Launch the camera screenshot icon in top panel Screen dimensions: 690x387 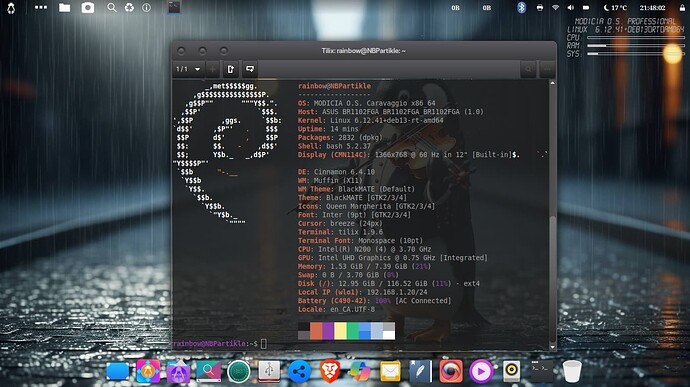[x=88, y=7]
